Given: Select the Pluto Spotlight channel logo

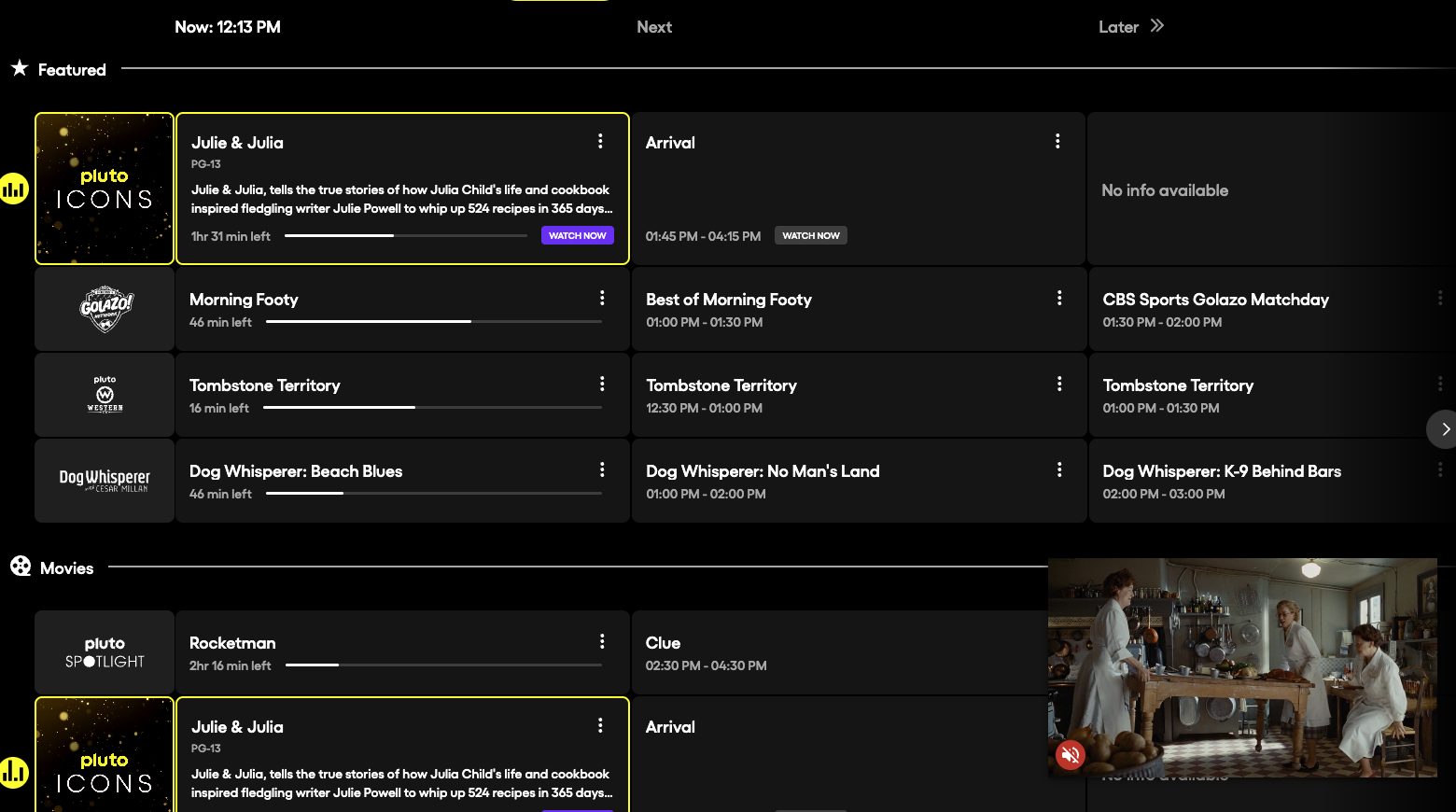Looking at the screenshot, I should [x=105, y=652].
